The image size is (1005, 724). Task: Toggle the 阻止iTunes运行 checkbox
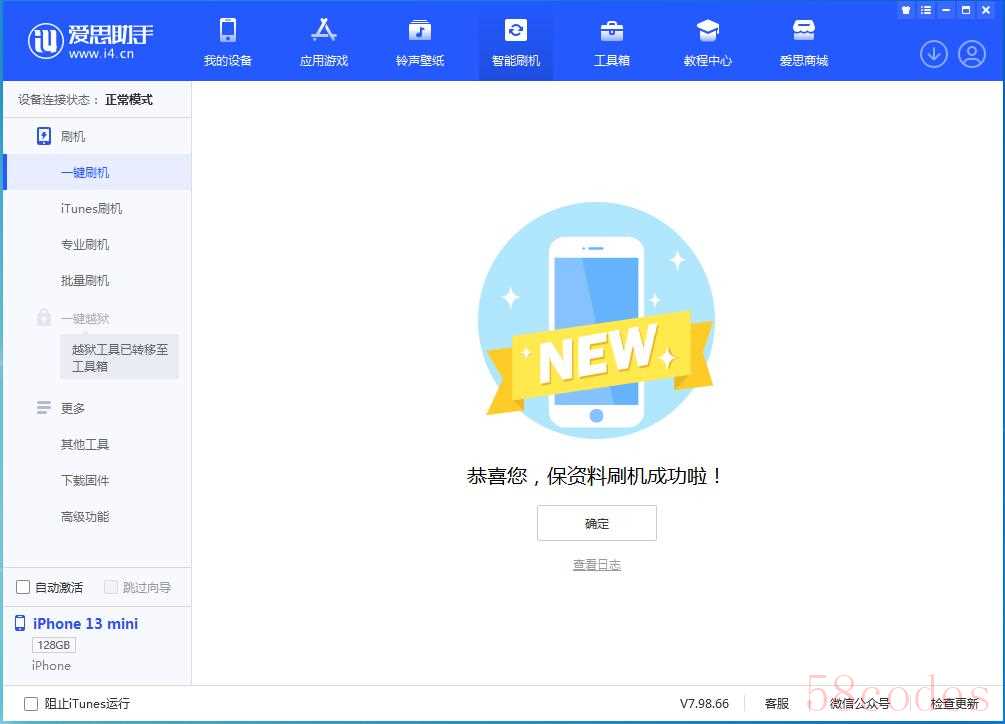point(31,703)
